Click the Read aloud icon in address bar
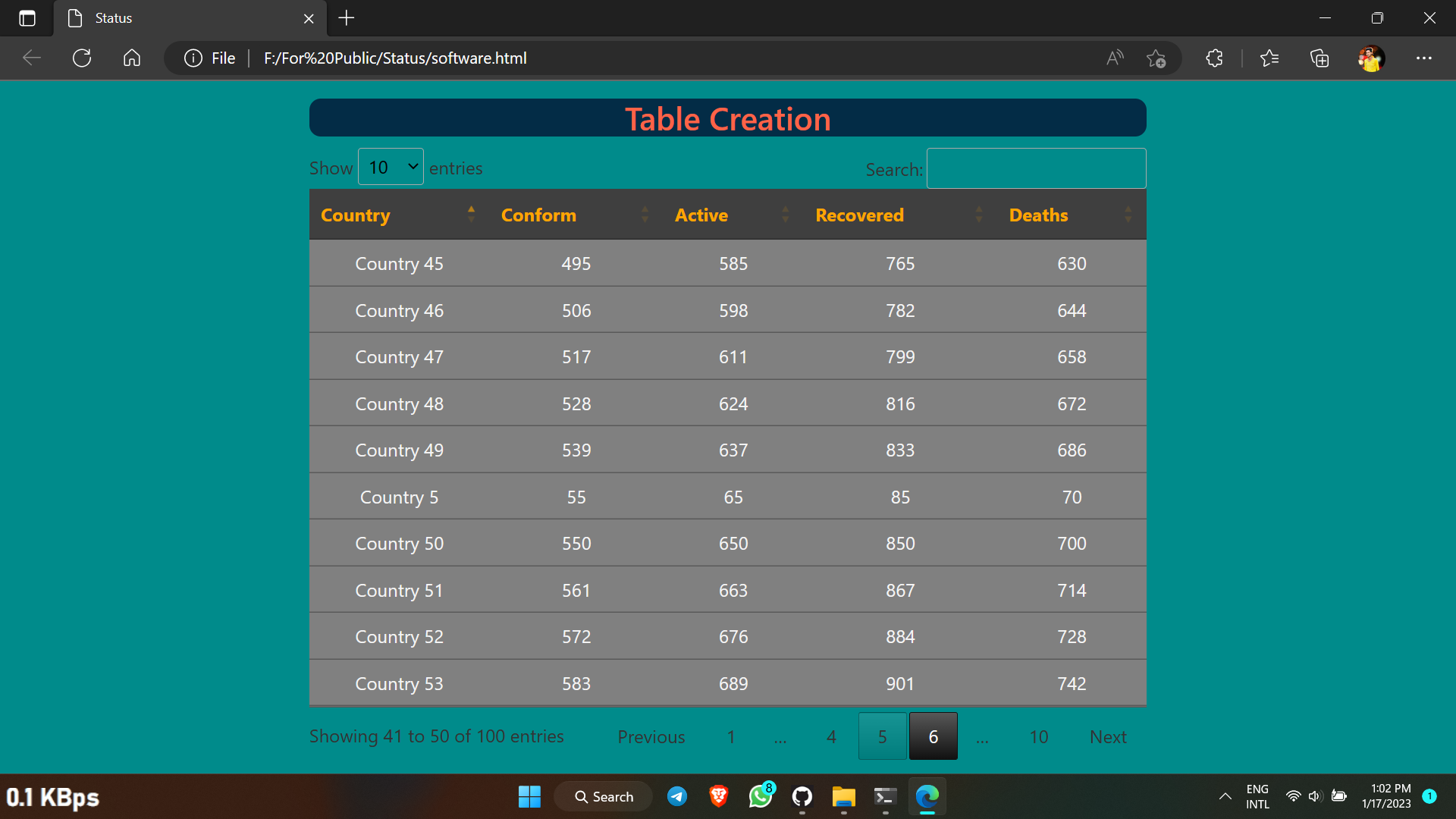This screenshot has width=1456, height=819. [x=1115, y=58]
